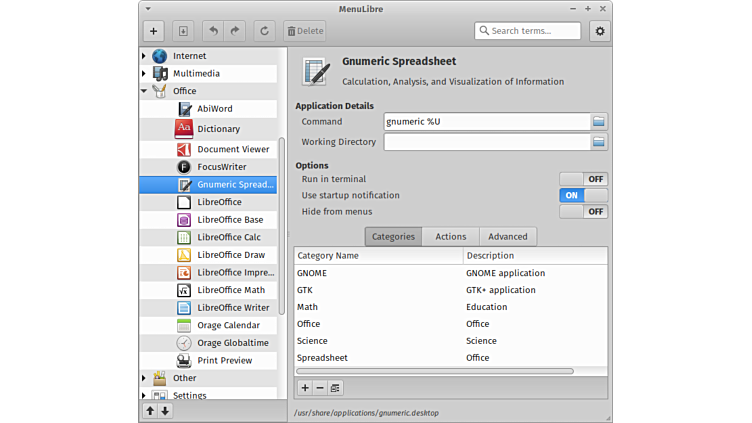Click the revert refresh icon
Screen dimensions: 752x423
pos(264,31)
